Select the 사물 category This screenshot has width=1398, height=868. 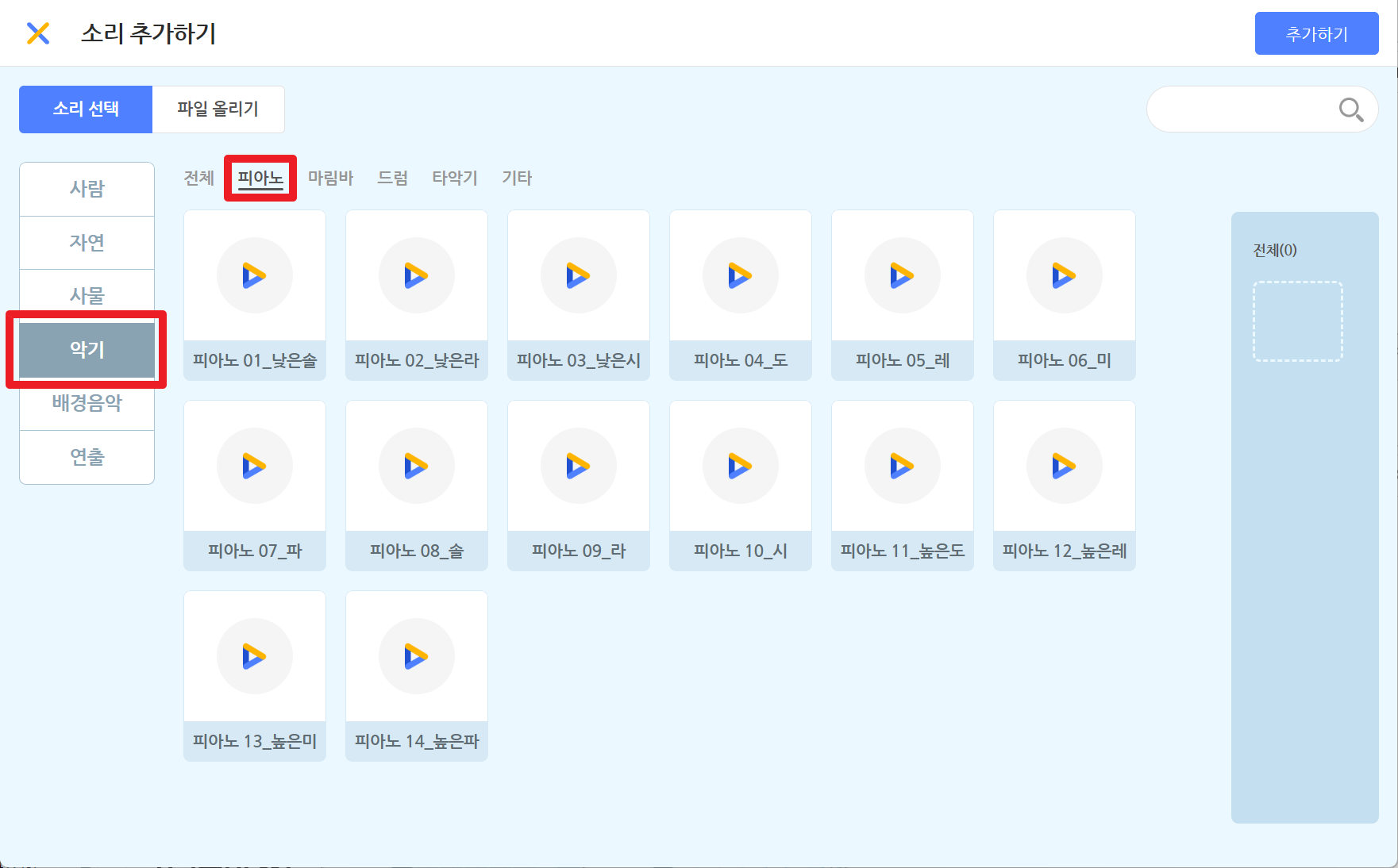coord(87,296)
